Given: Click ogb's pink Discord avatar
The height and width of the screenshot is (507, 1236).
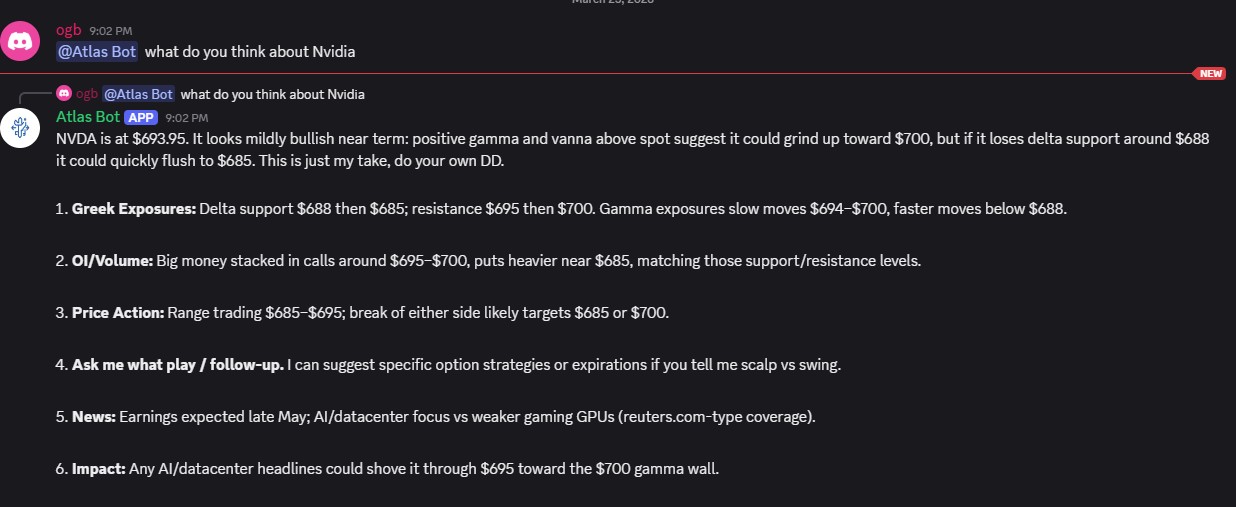Looking at the screenshot, I should click(20, 41).
